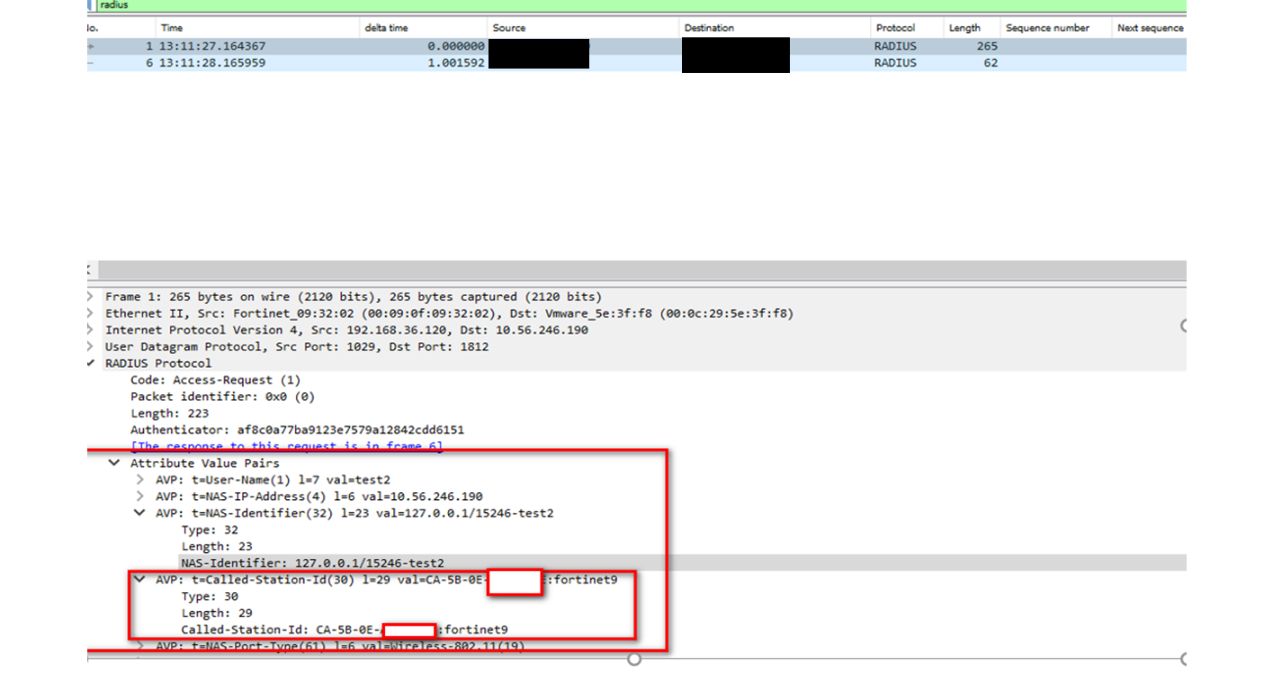Select the Authenticator field line

(296, 430)
